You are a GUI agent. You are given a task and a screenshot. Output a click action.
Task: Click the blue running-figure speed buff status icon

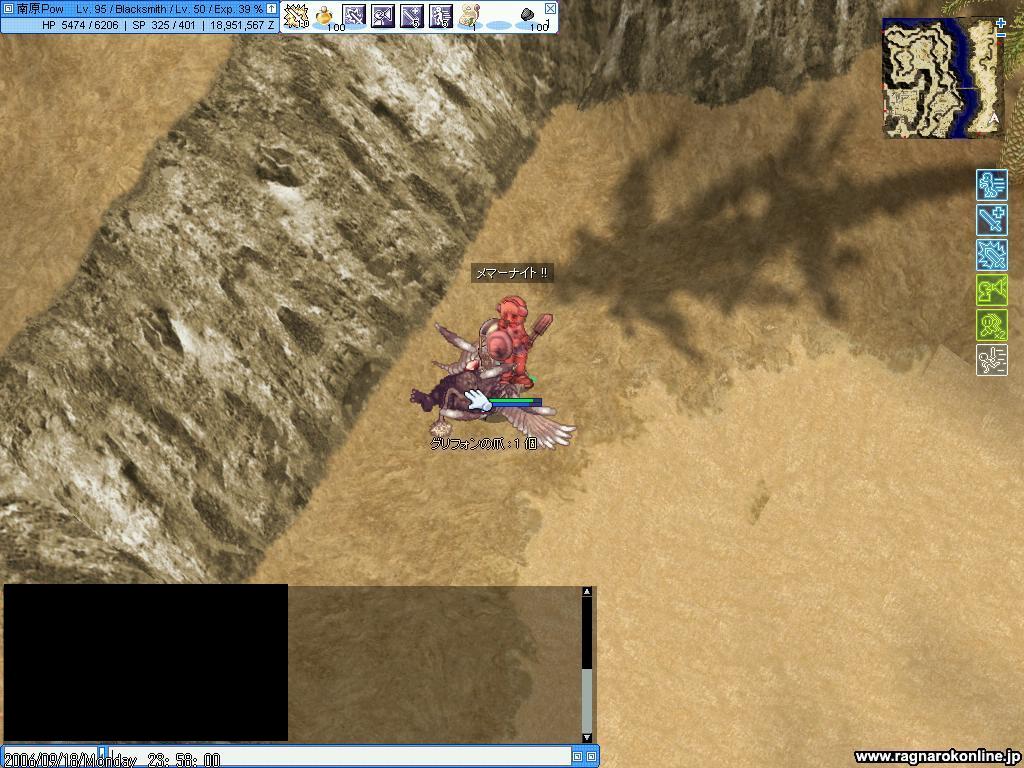[991, 185]
